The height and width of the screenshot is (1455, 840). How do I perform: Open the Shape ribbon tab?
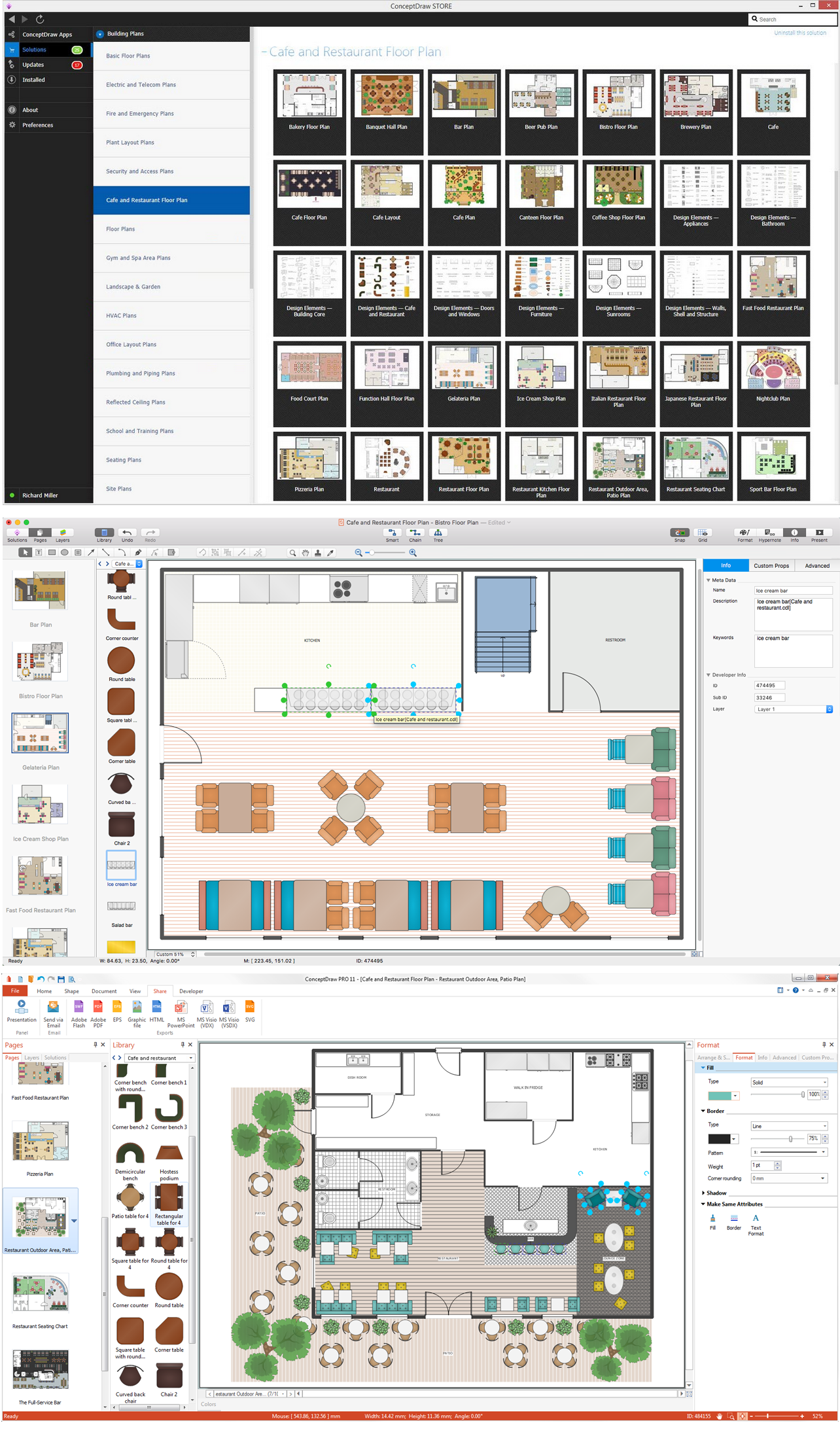click(71, 991)
